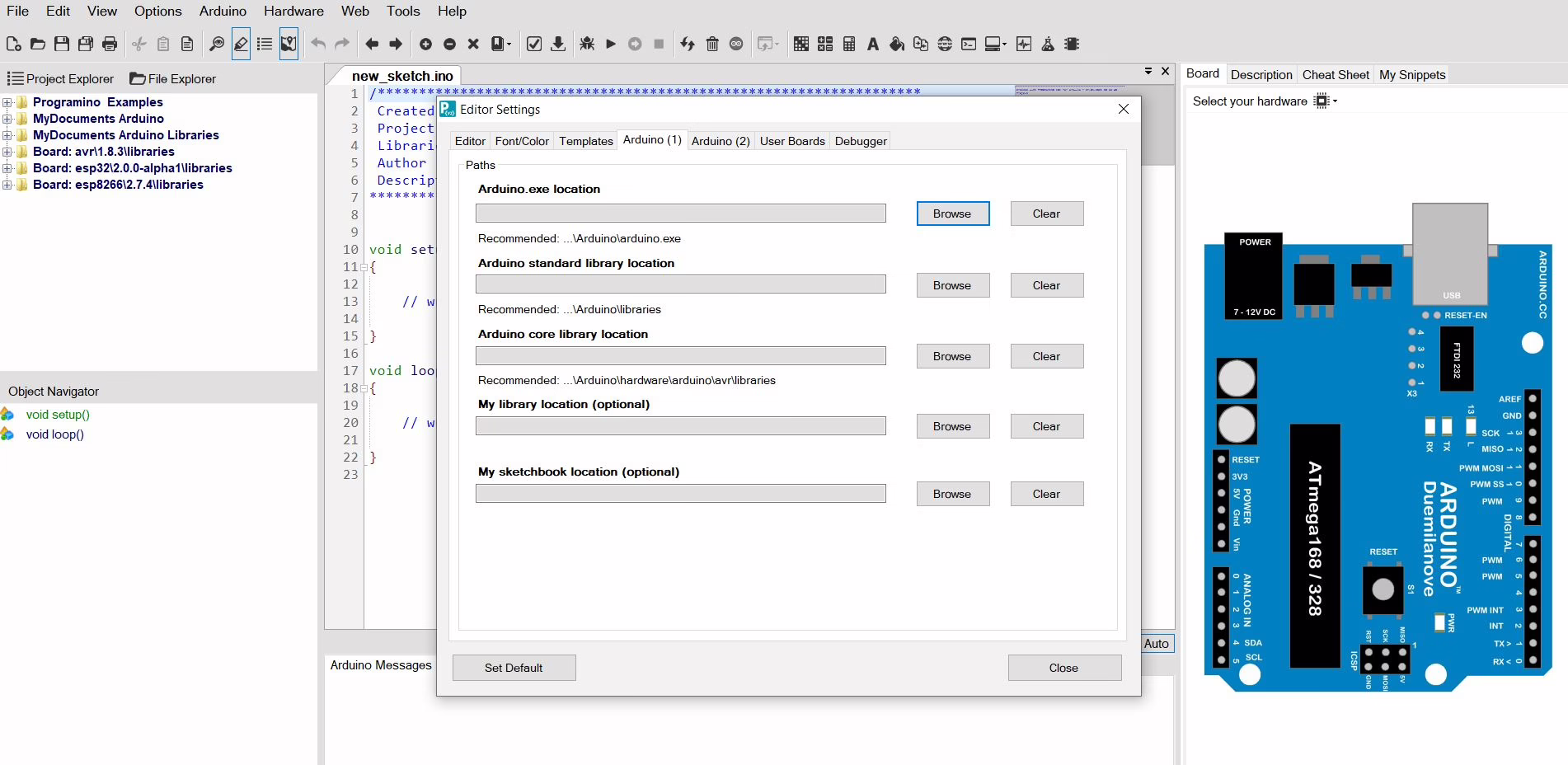
Task: Click the bug debug icon in toolbar
Action: click(587, 45)
